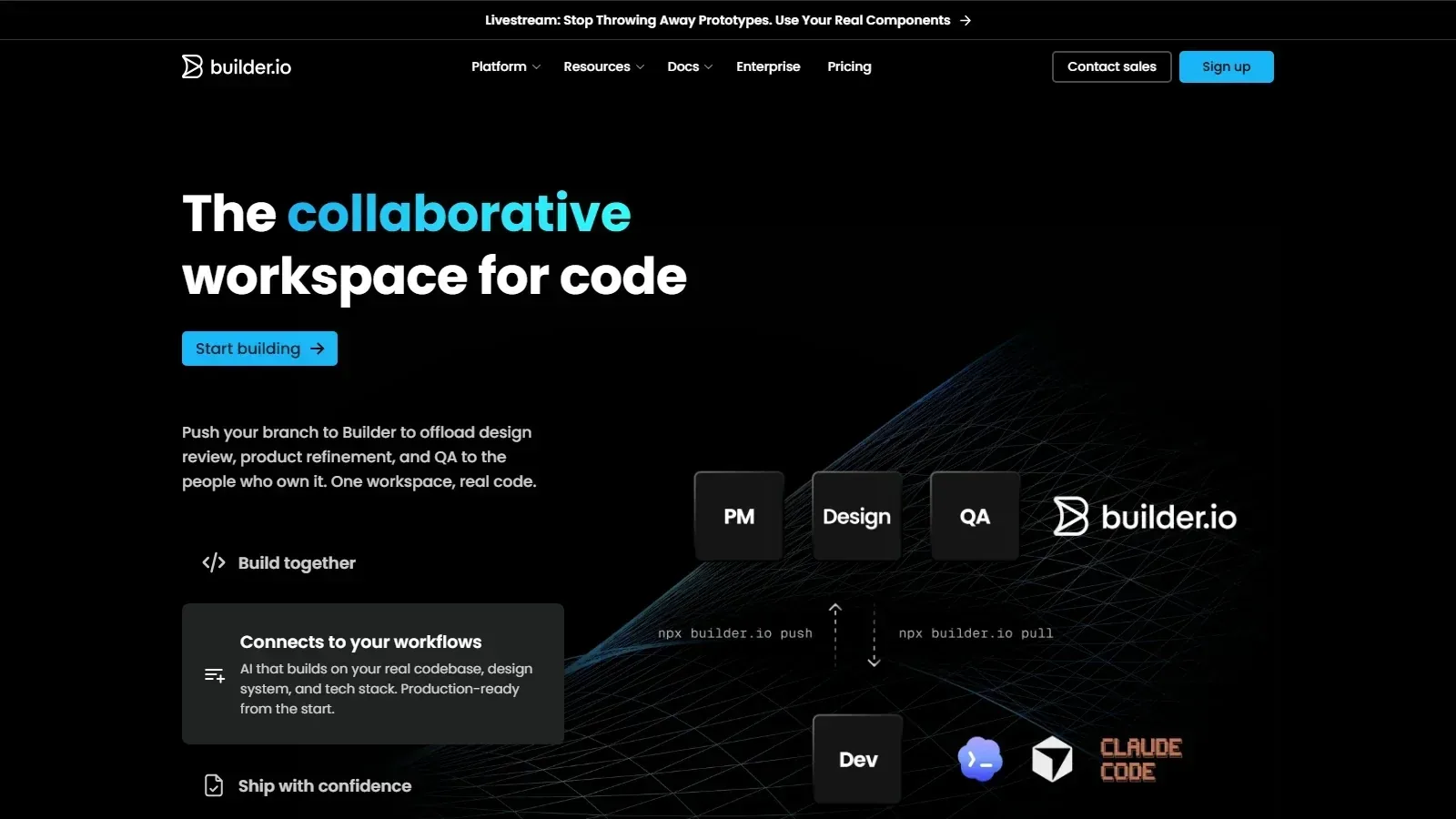Click the Claude Code logo
This screenshot has height=819, width=1456.
1141,759
